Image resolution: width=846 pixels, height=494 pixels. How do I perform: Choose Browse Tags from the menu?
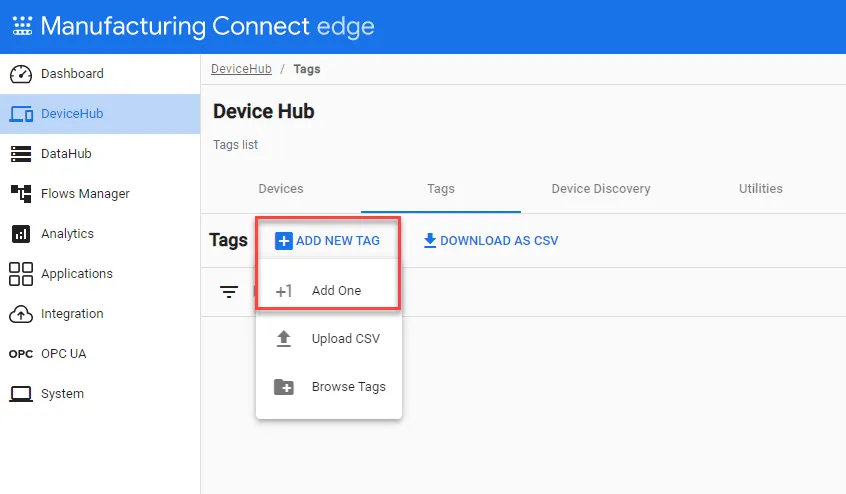[329, 387]
